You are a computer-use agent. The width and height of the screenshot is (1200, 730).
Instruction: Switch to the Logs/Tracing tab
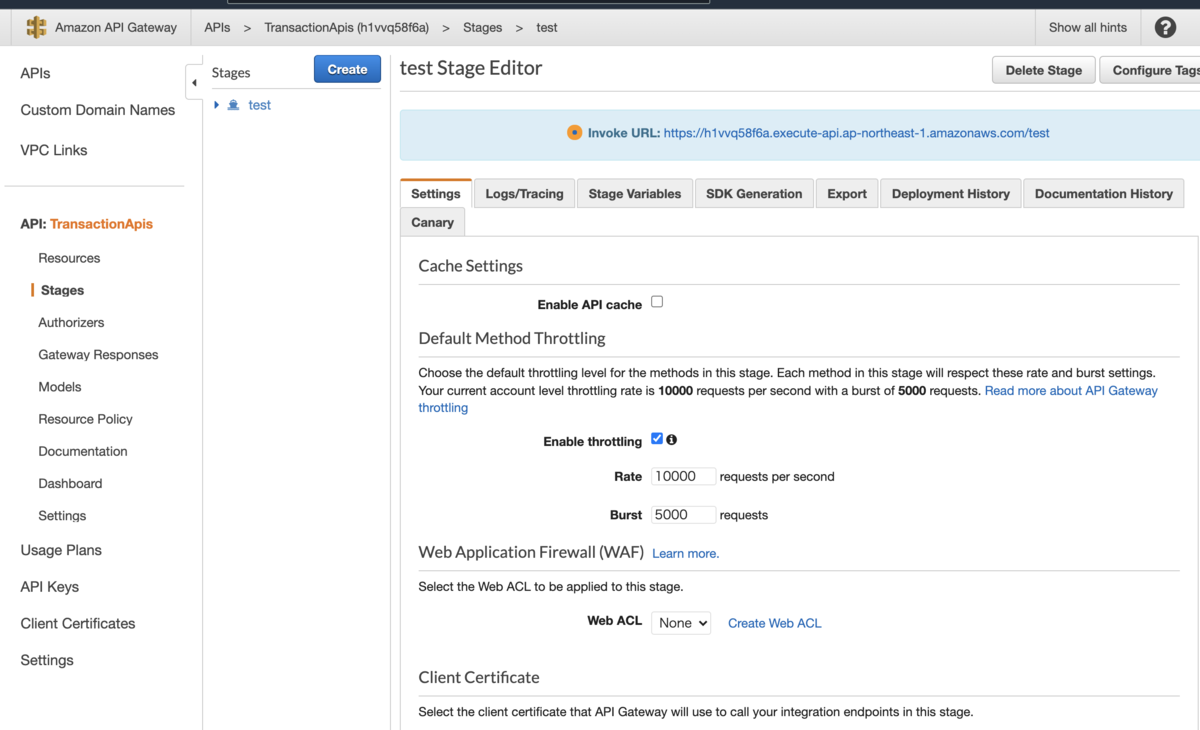[x=524, y=194]
